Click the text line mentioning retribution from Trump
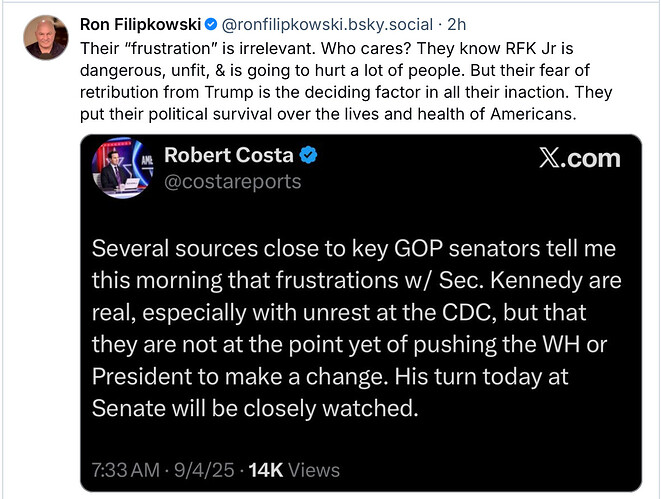Image resolution: width=661 pixels, height=499 pixels. click(346, 92)
